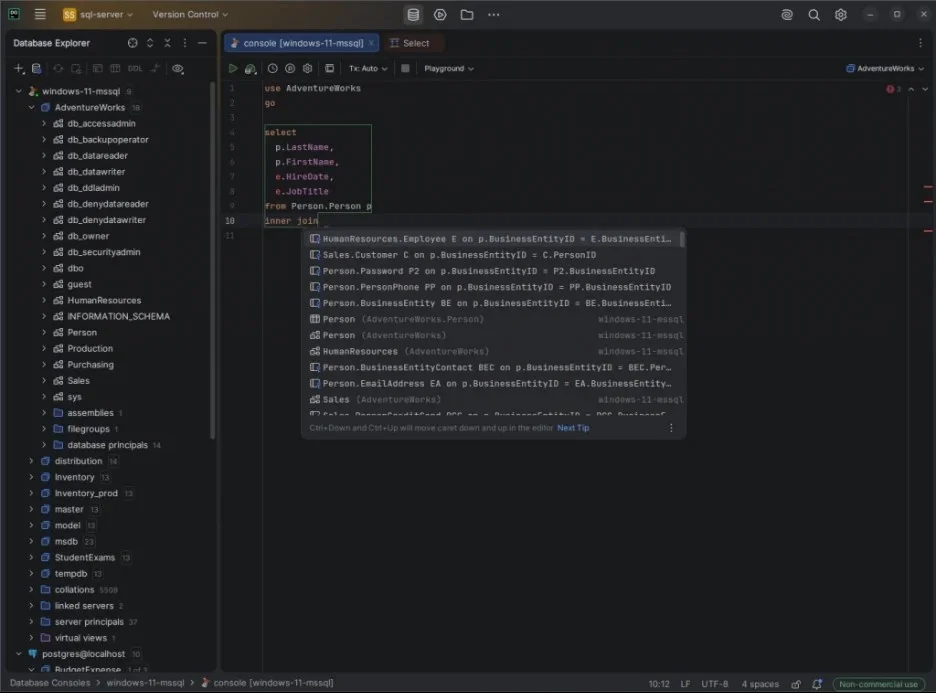The image size is (936, 693).
Task: Choose Person.Password P2 join suggestion
Action: coord(493,271)
